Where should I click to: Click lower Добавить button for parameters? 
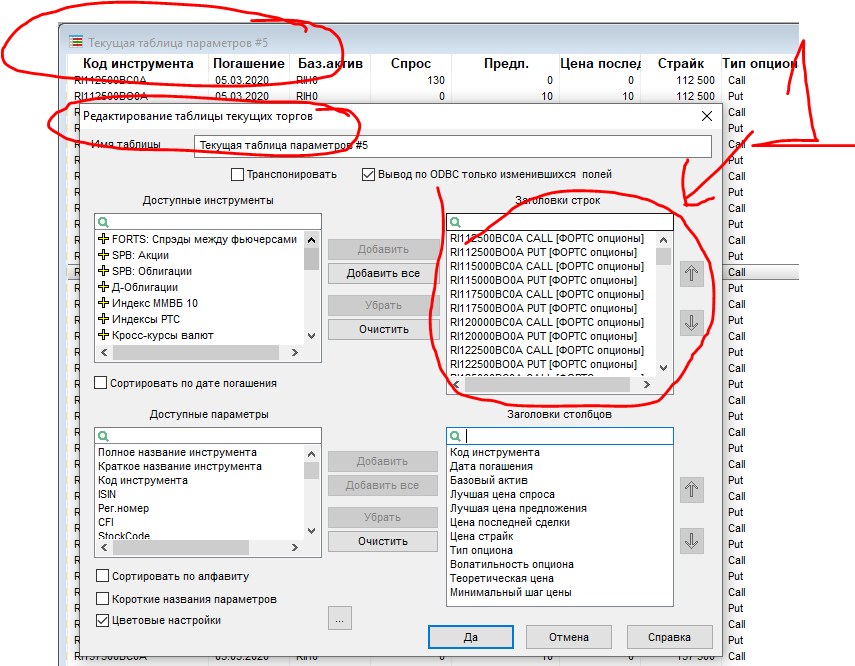coord(383,461)
